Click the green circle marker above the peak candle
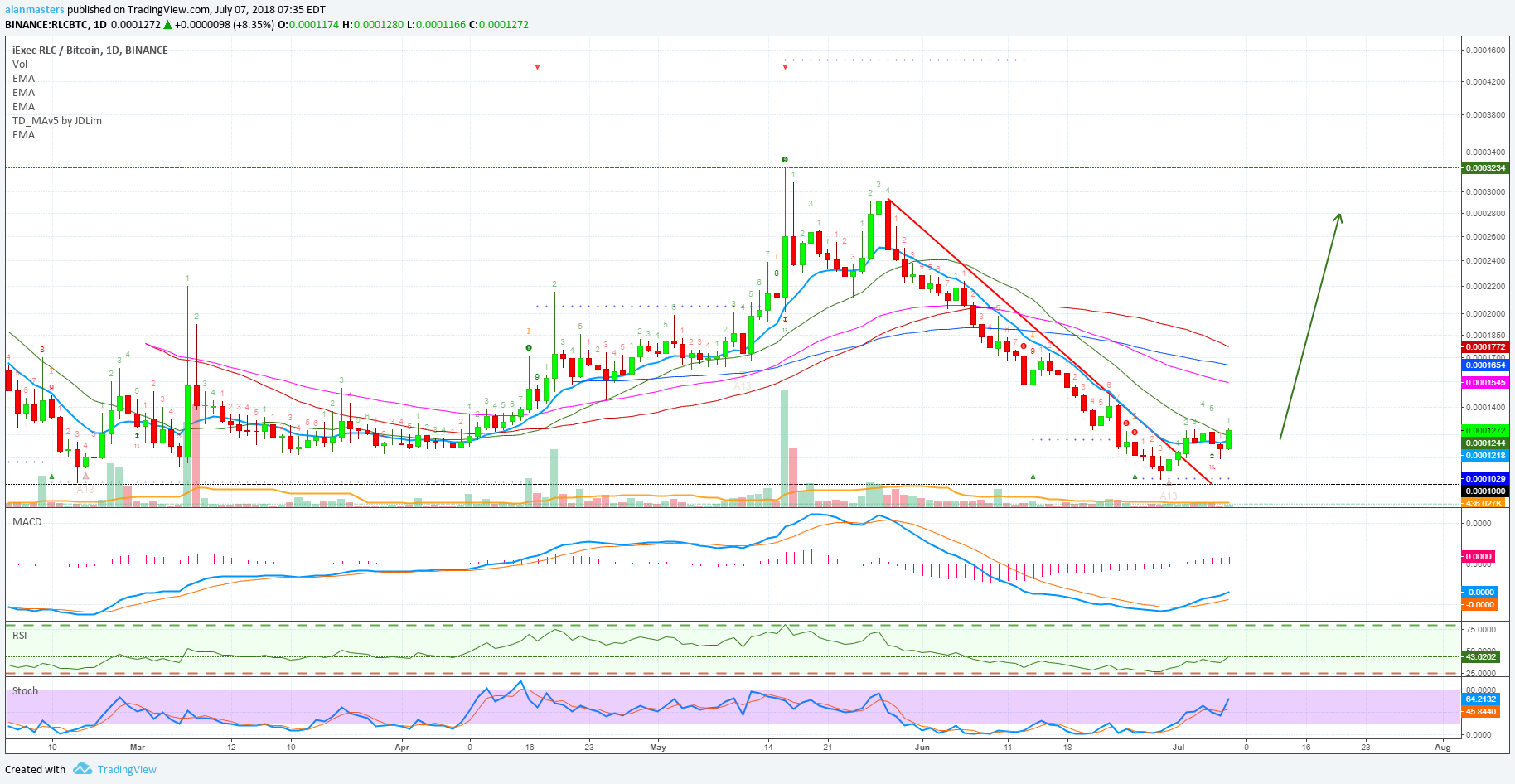1515x784 pixels. click(785, 160)
